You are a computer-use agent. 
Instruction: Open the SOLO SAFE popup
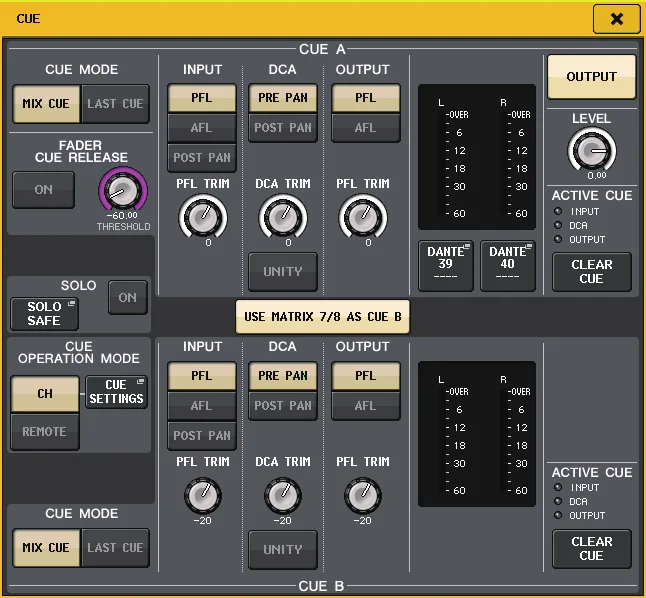click(x=44, y=314)
